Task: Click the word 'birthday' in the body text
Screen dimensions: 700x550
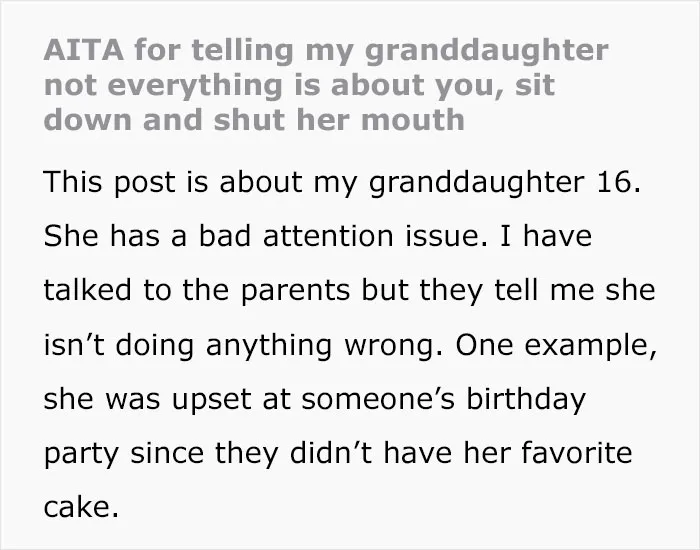Action: coord(526,399)
